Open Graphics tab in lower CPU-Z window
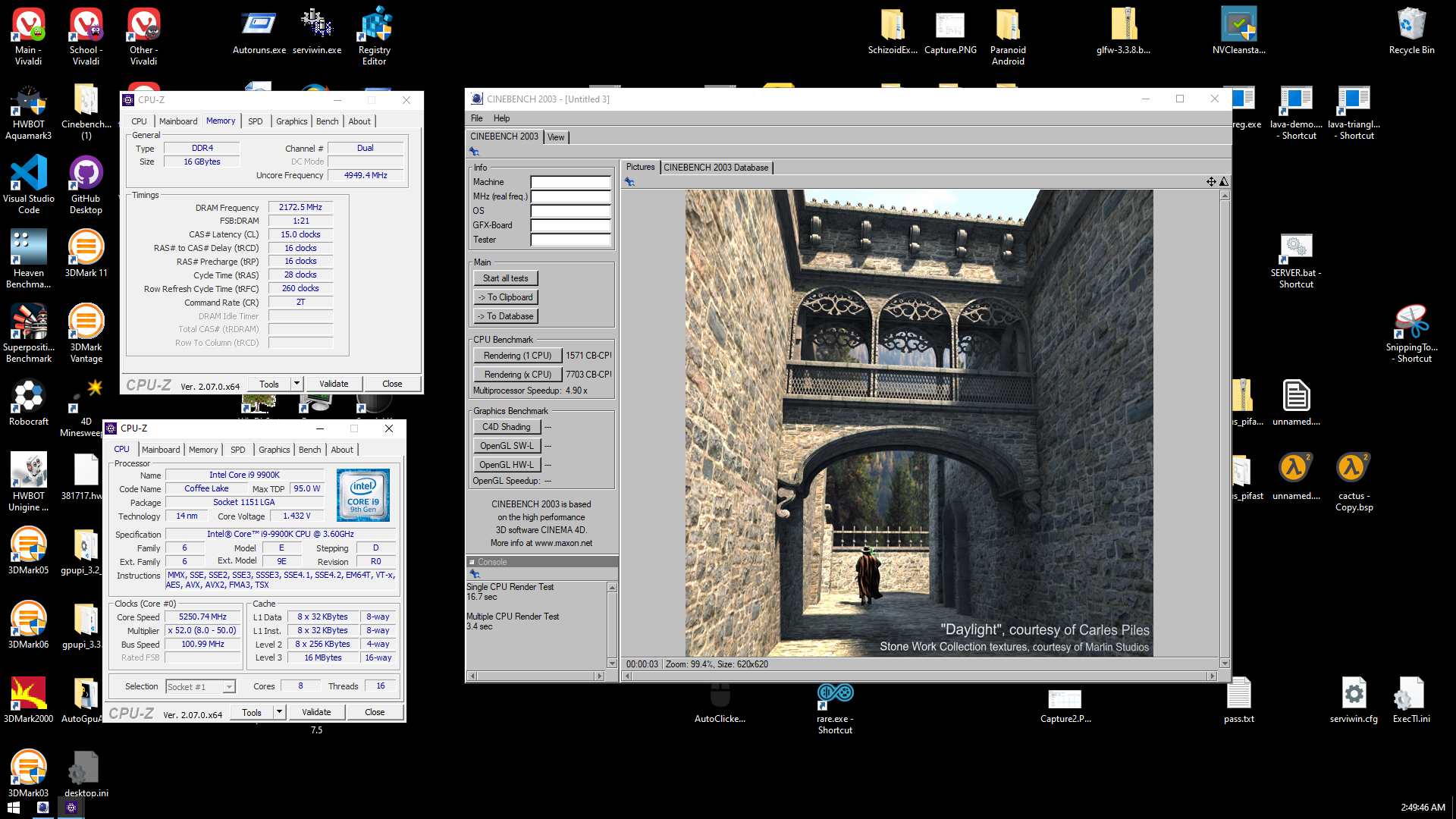Viewport: 1456px width, 819px height. 274,450
